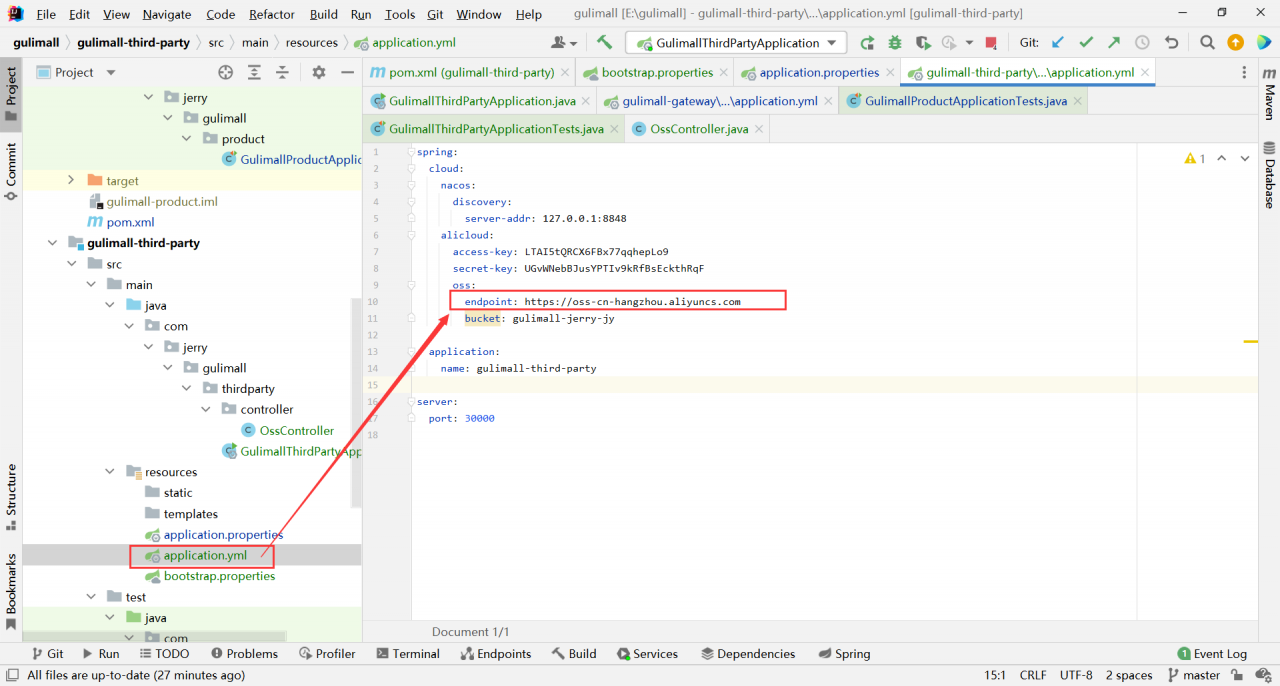Viewport: 1280px width, 686px height.
Task: Open the Bookmarks tool window
Action: pyautogui.click(x=11, y=592)
